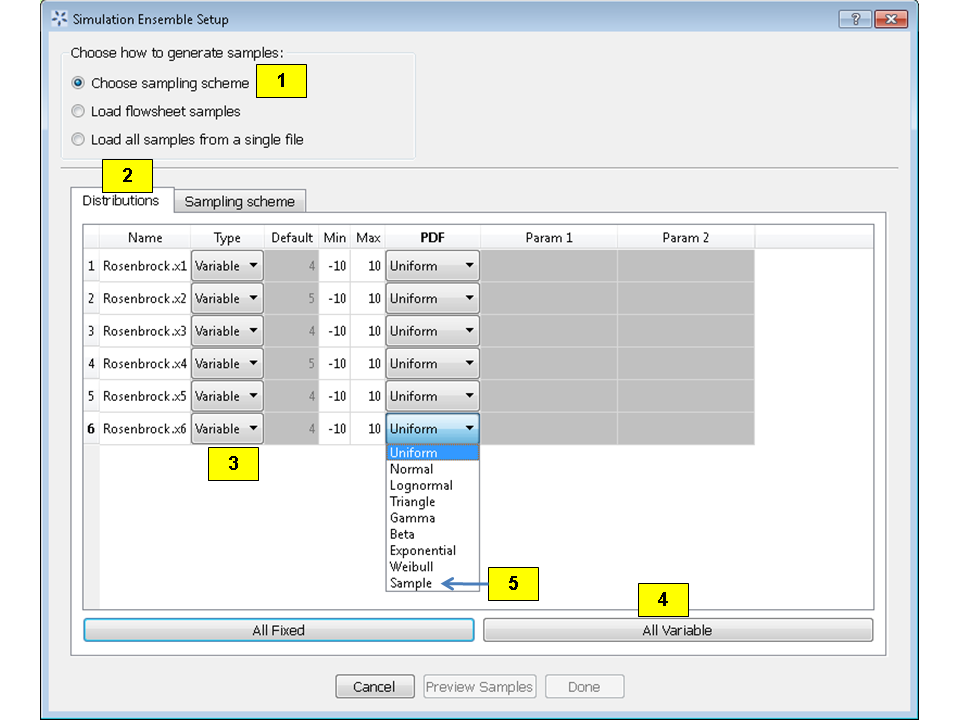Select Sample at the bottom of the list
The height and width of the screenshot is (720, 960).
coord(411,583)
